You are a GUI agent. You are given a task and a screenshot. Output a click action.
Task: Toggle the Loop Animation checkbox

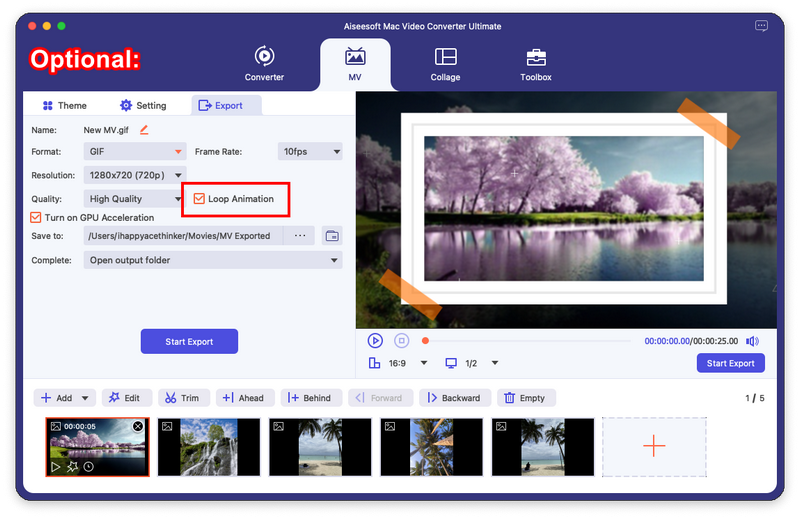(199, 199)
